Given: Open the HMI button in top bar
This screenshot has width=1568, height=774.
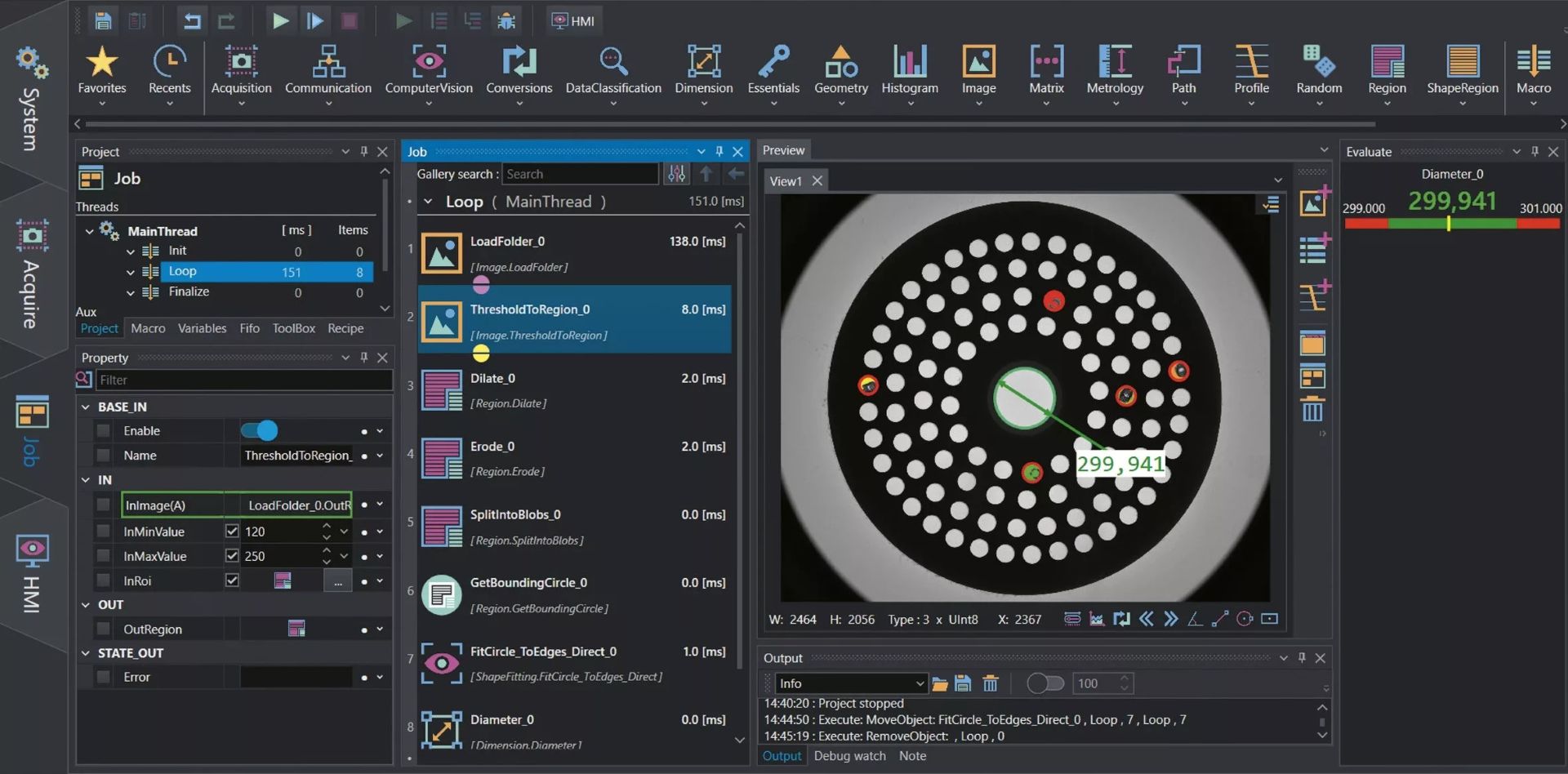Looking at the screenshot, I should (x=573, y=20).
